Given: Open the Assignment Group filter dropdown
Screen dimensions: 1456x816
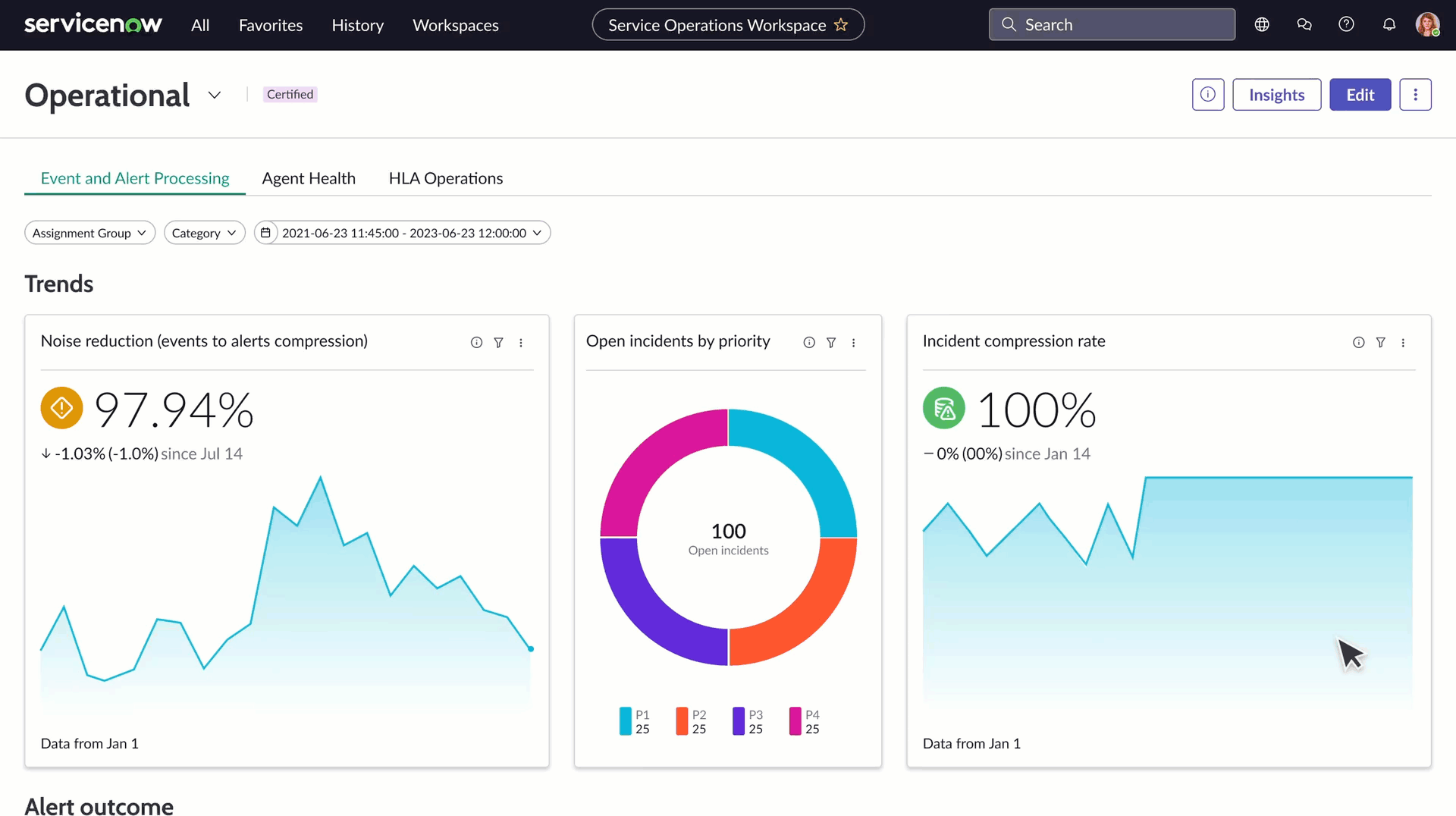Looking at the screenshot, I should [x=89, y=233].
